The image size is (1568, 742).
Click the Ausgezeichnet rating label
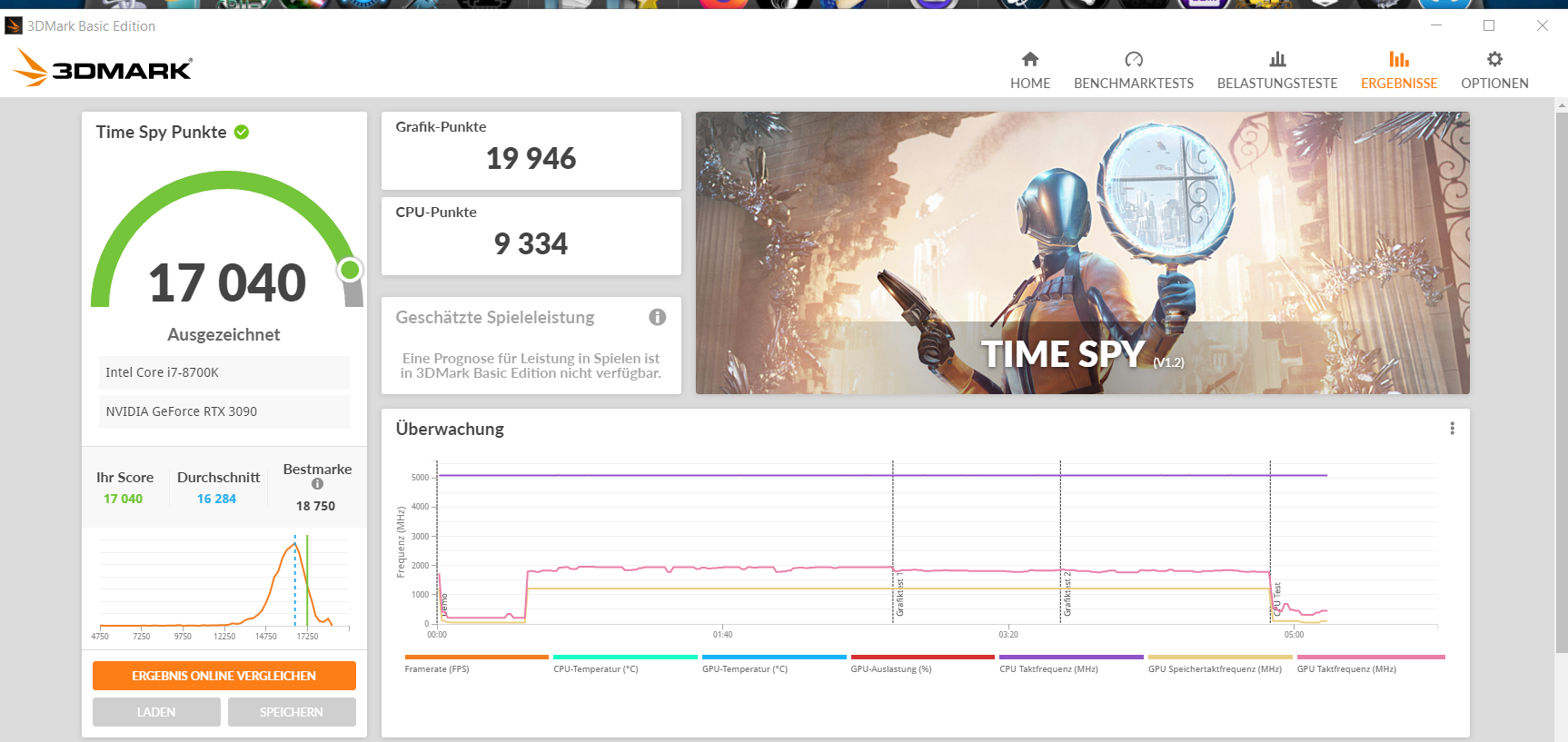[223, 334]
